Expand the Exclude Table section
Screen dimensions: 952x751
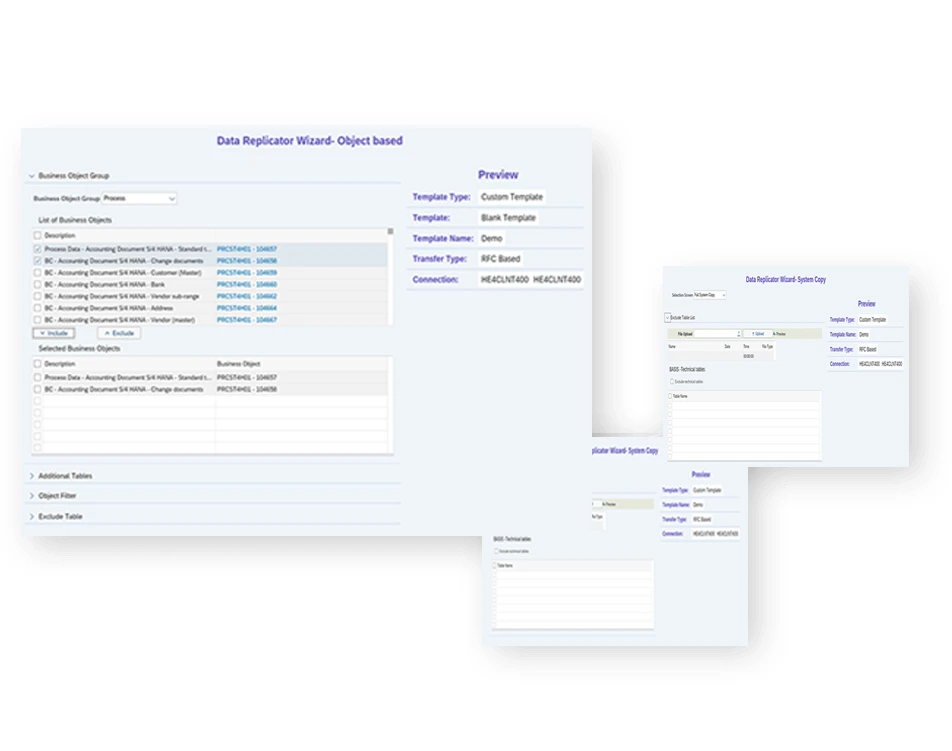(x=33, y=515)
